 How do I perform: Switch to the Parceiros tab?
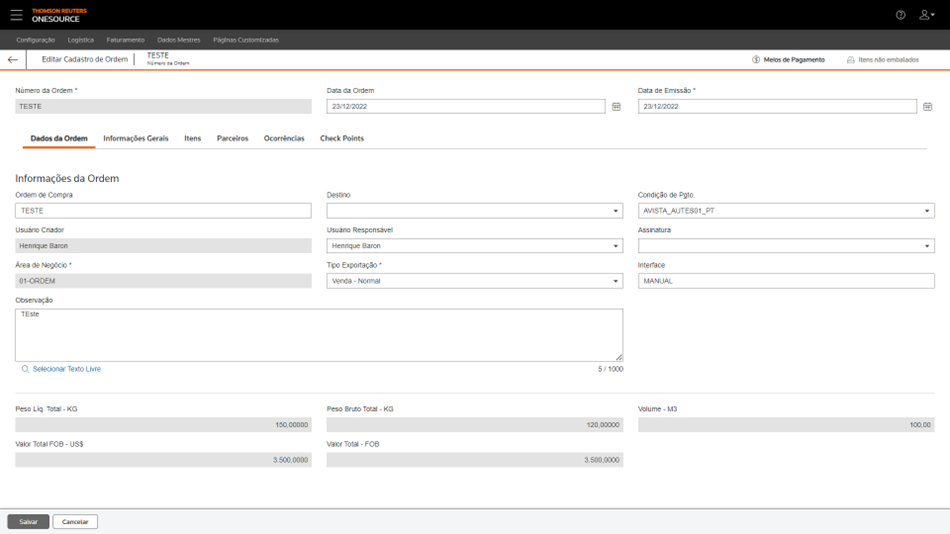point(233,139)
